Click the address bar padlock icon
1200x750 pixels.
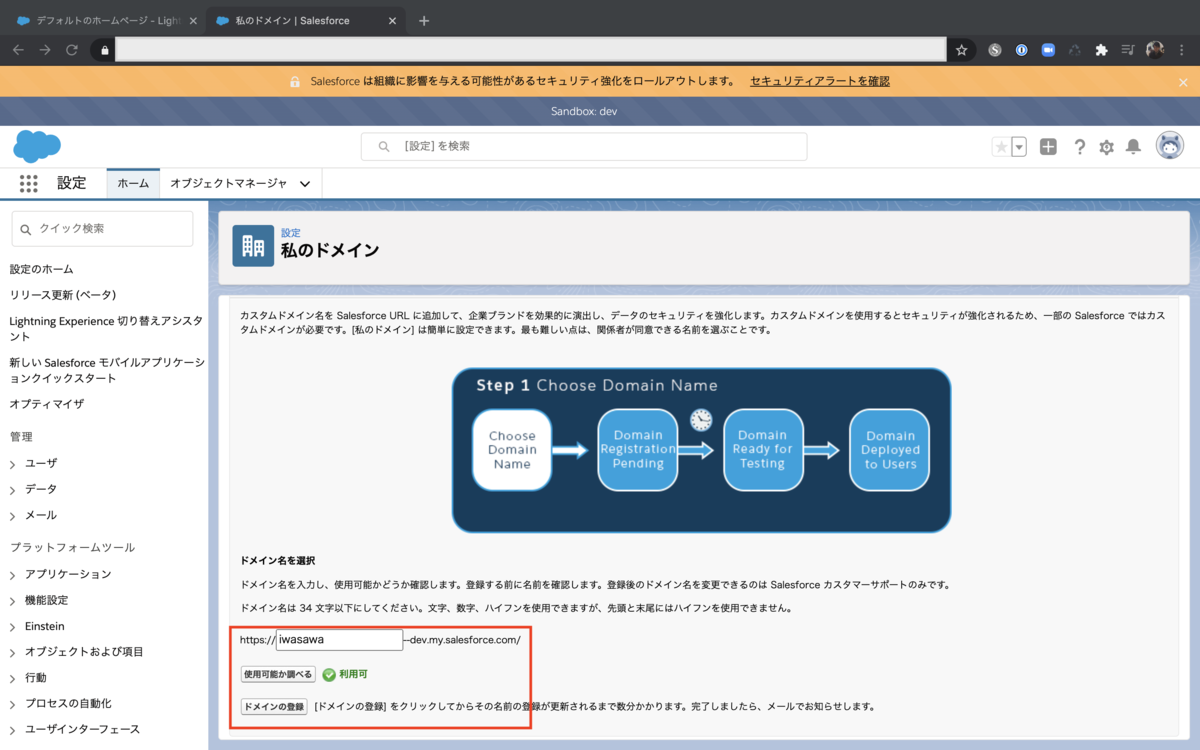(104, 49)
